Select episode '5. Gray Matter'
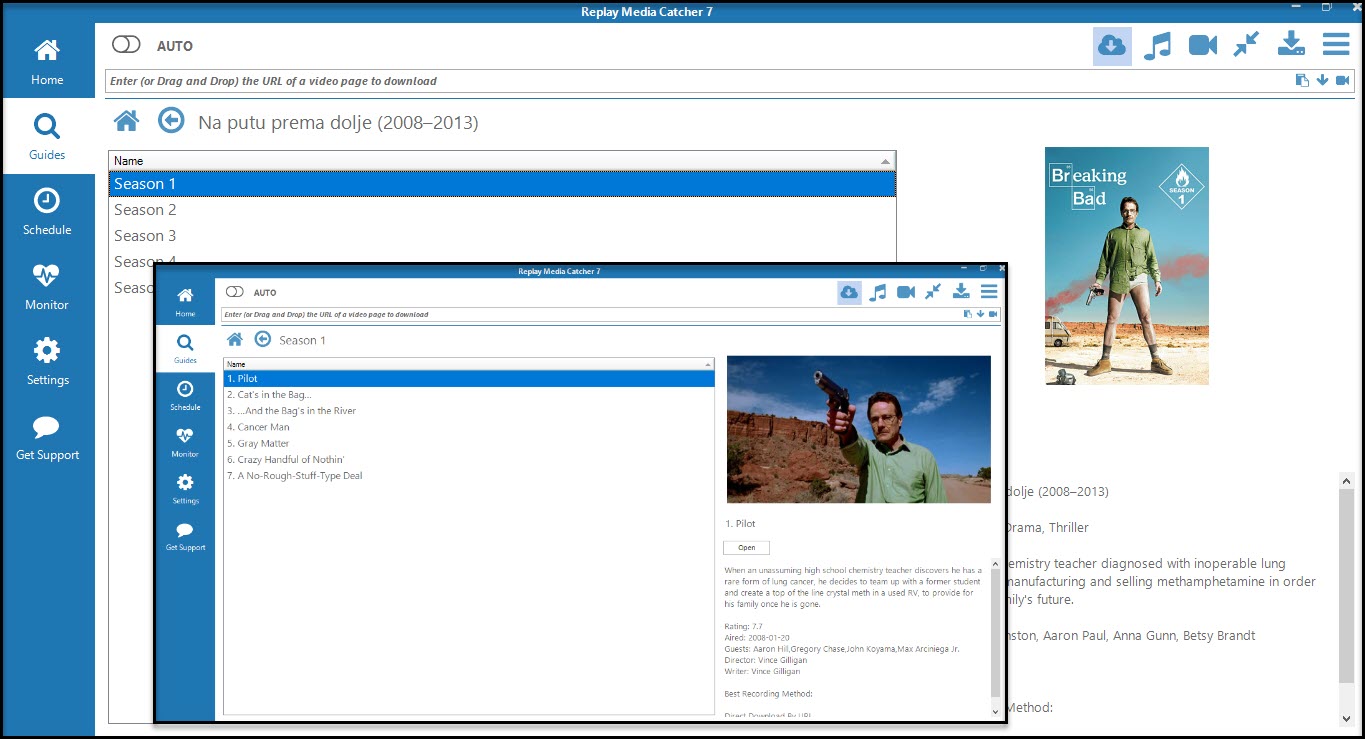 (x=468, y=443)
